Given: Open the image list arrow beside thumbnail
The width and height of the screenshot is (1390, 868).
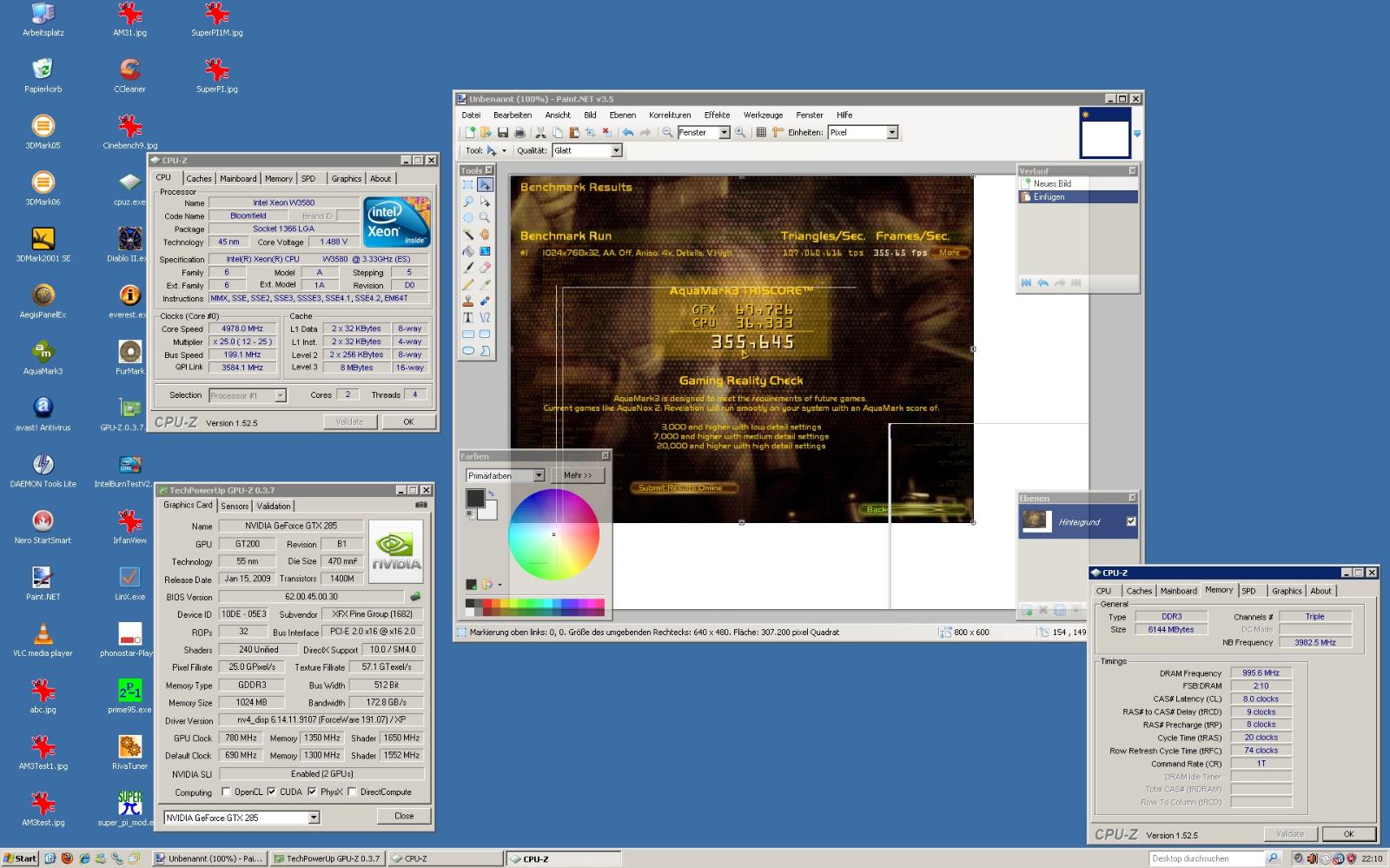Looking at the screenshot, I should [x=1137, y=134].
